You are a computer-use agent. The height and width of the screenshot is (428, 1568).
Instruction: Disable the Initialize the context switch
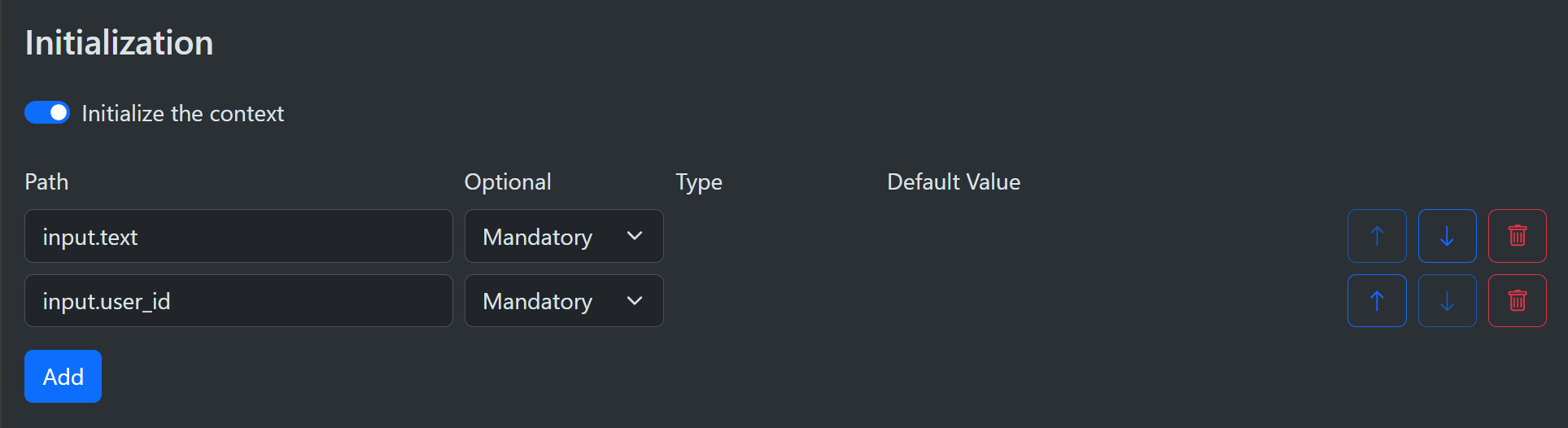(x=47, y=112)
